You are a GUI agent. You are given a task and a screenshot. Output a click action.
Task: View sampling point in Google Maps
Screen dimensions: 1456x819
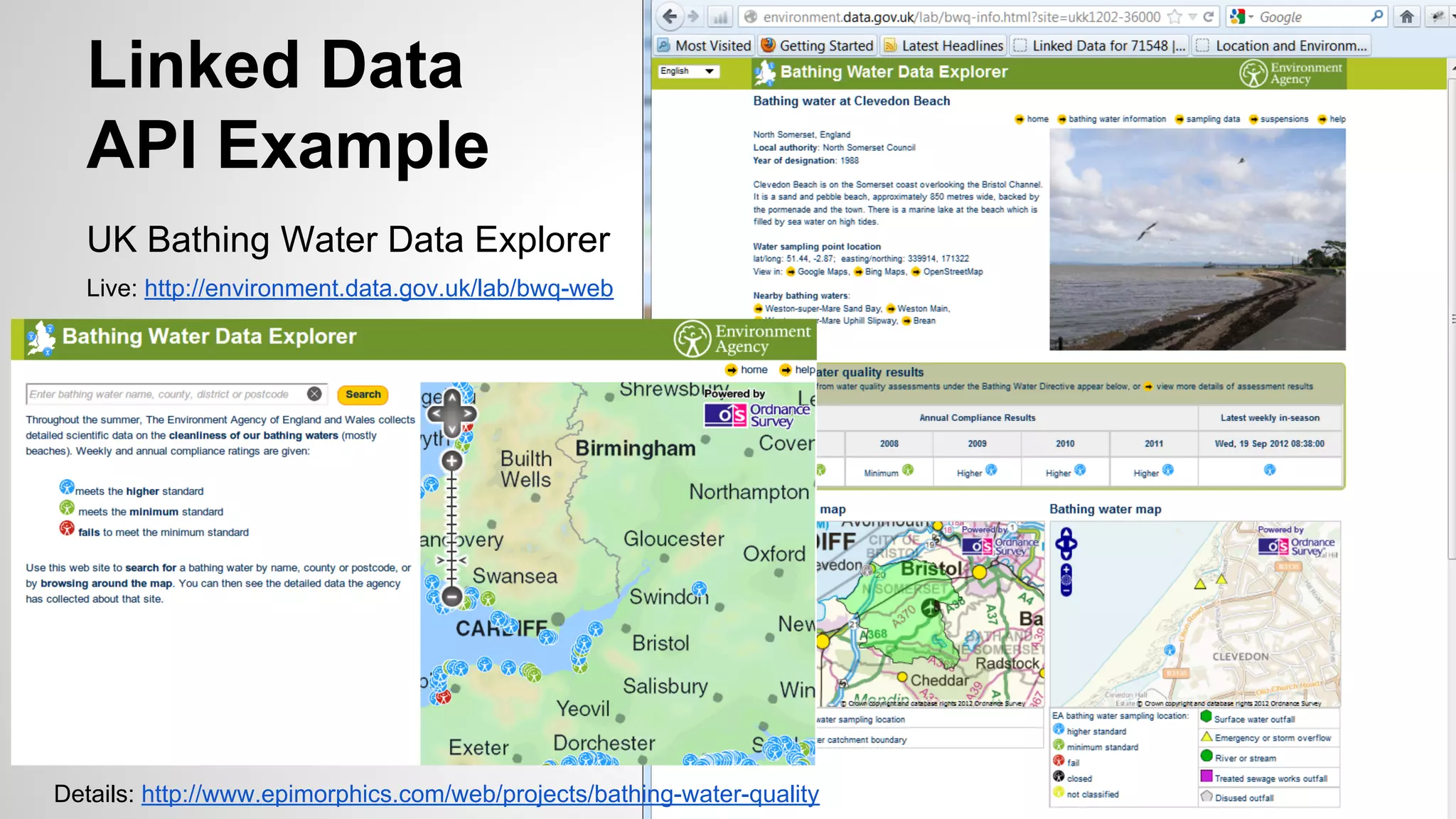tap(817, 272)
